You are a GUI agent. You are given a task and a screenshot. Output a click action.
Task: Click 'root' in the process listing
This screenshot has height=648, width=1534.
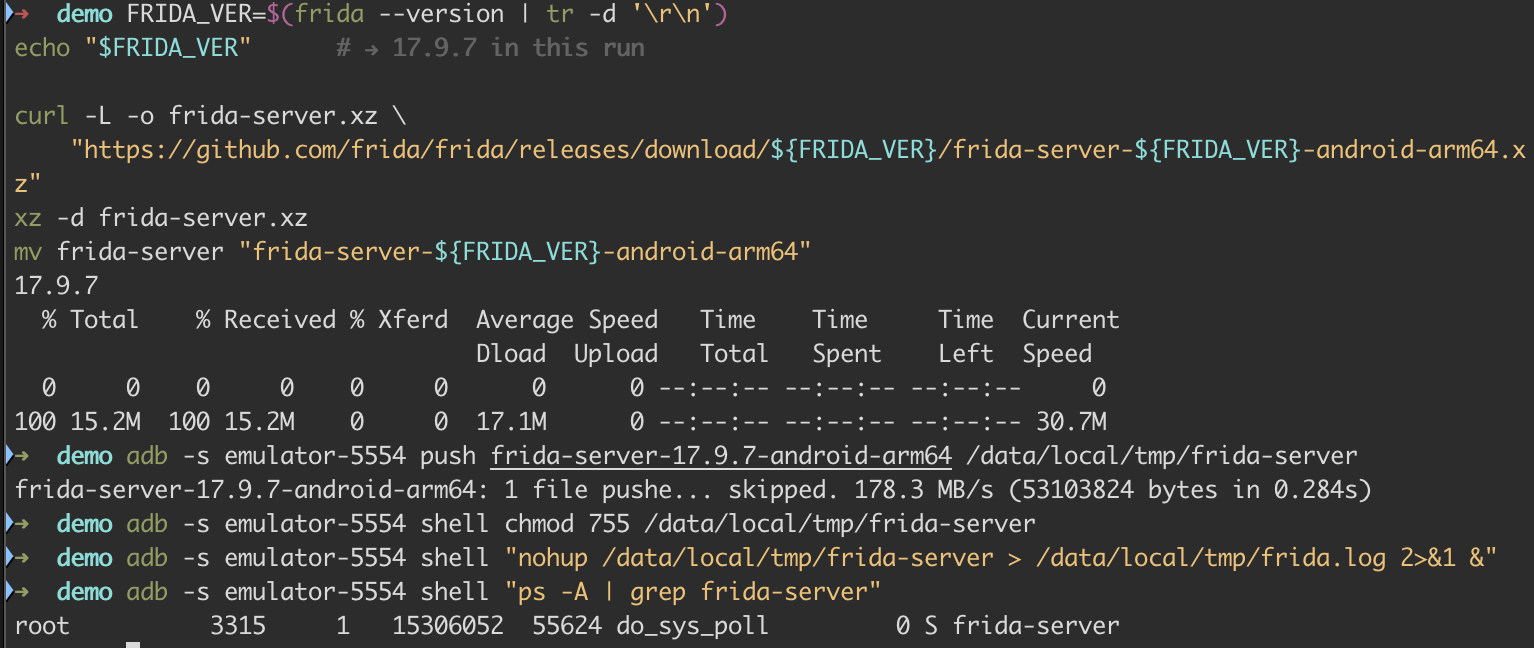click(x=42, y=626)
